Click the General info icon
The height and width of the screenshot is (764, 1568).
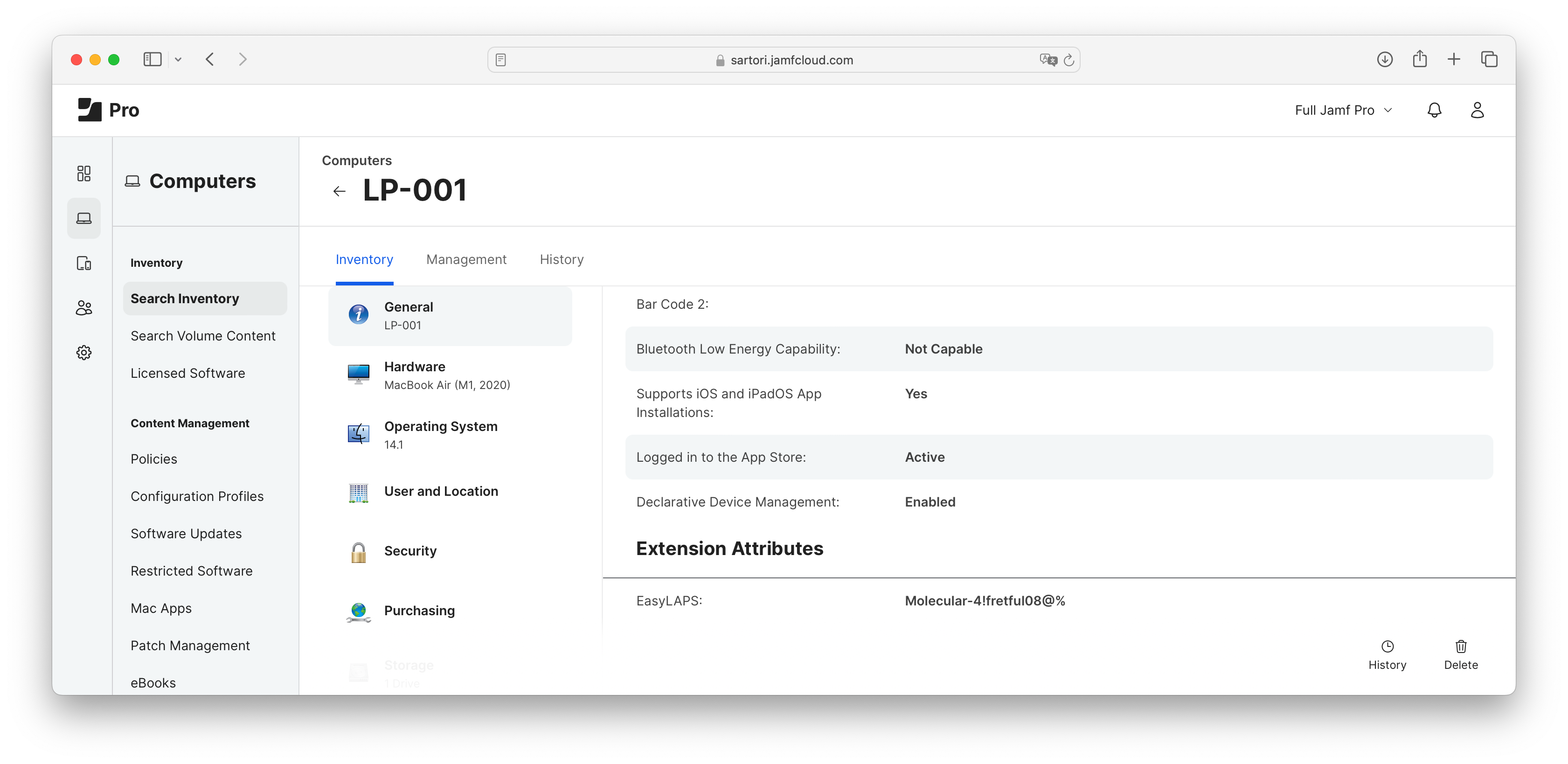pos(358,314)
